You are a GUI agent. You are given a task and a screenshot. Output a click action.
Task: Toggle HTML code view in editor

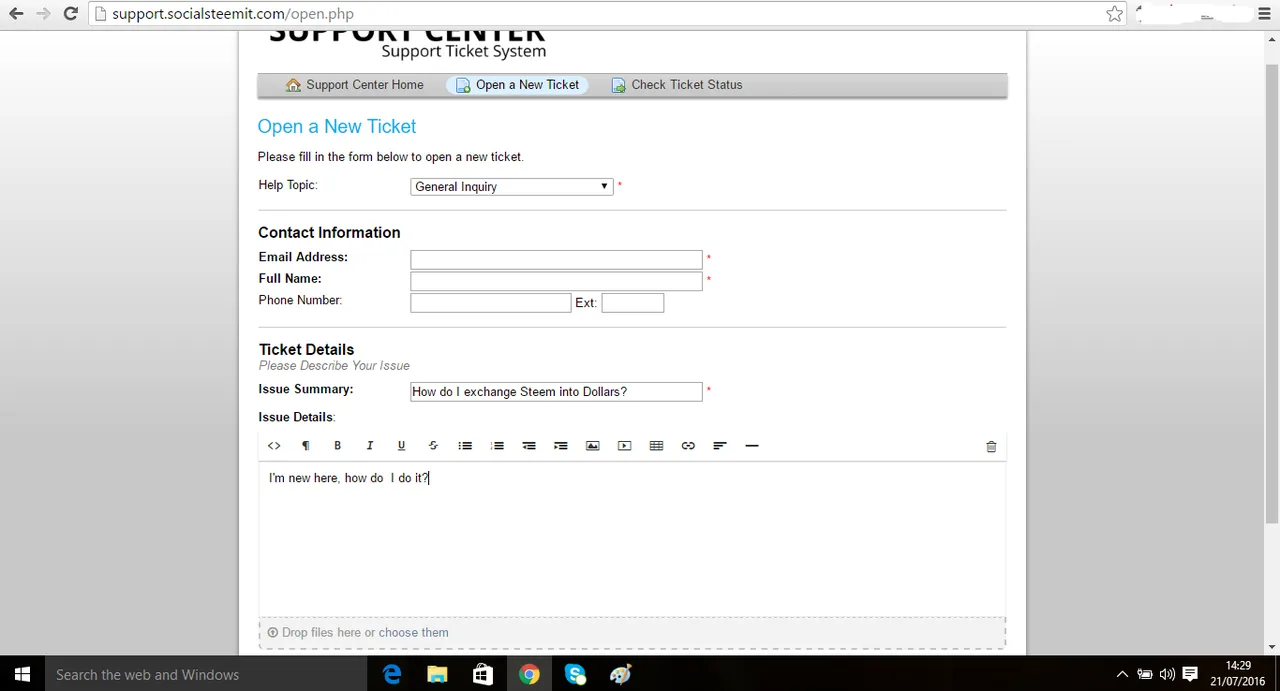point(274,446)
